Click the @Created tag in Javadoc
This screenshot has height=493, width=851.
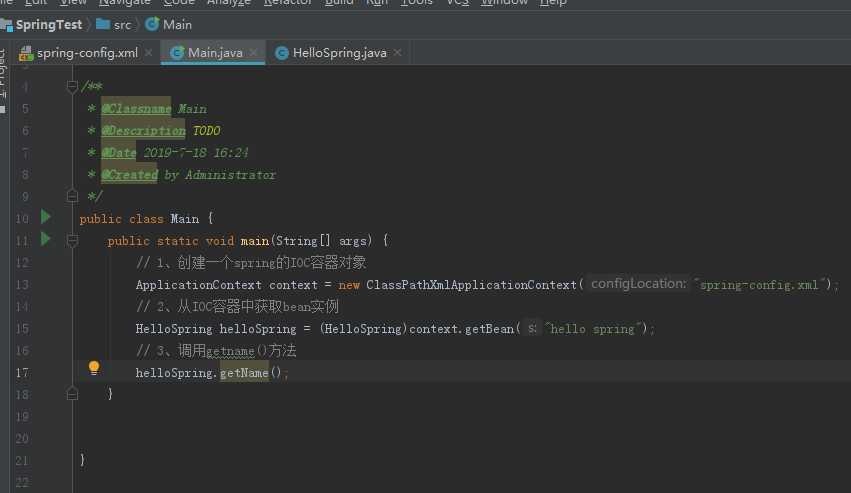(x=129, y=175)
